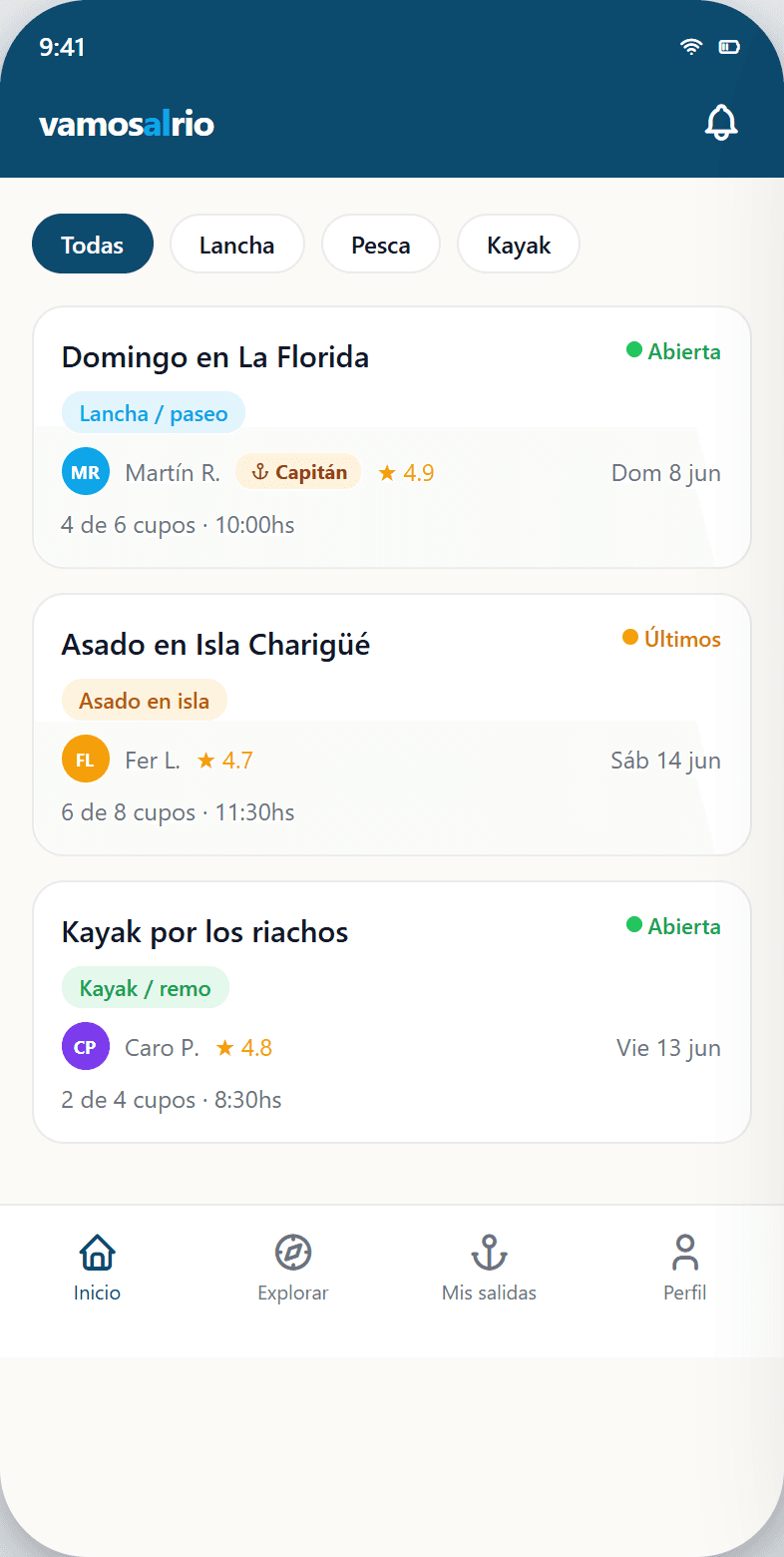This screenshot has height=1557, width=784.
Task: Select the Todas filter chip
Action: (93, 245)
